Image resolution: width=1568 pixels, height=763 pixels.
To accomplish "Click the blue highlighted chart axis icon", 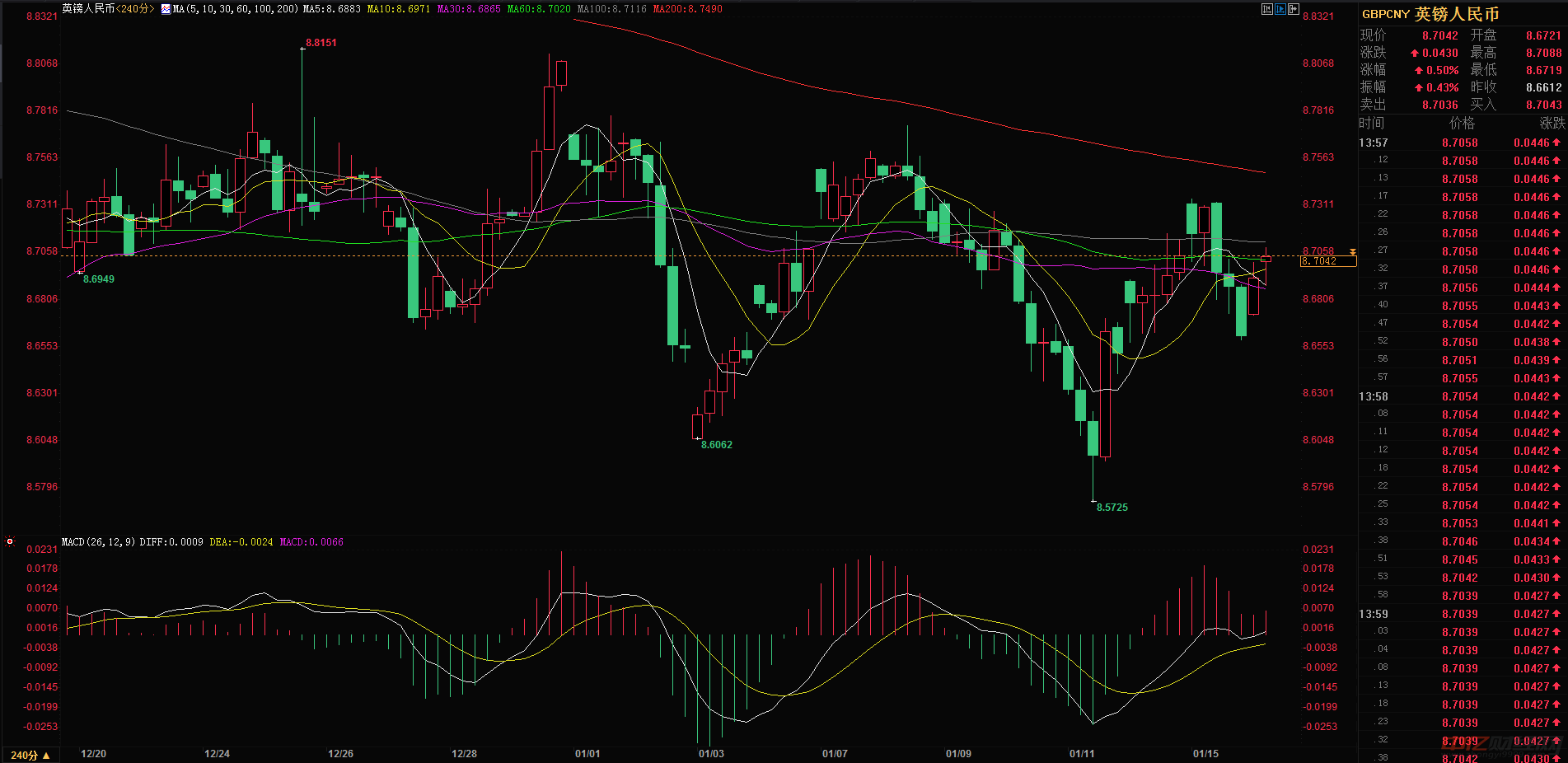I will point(1280,9).
